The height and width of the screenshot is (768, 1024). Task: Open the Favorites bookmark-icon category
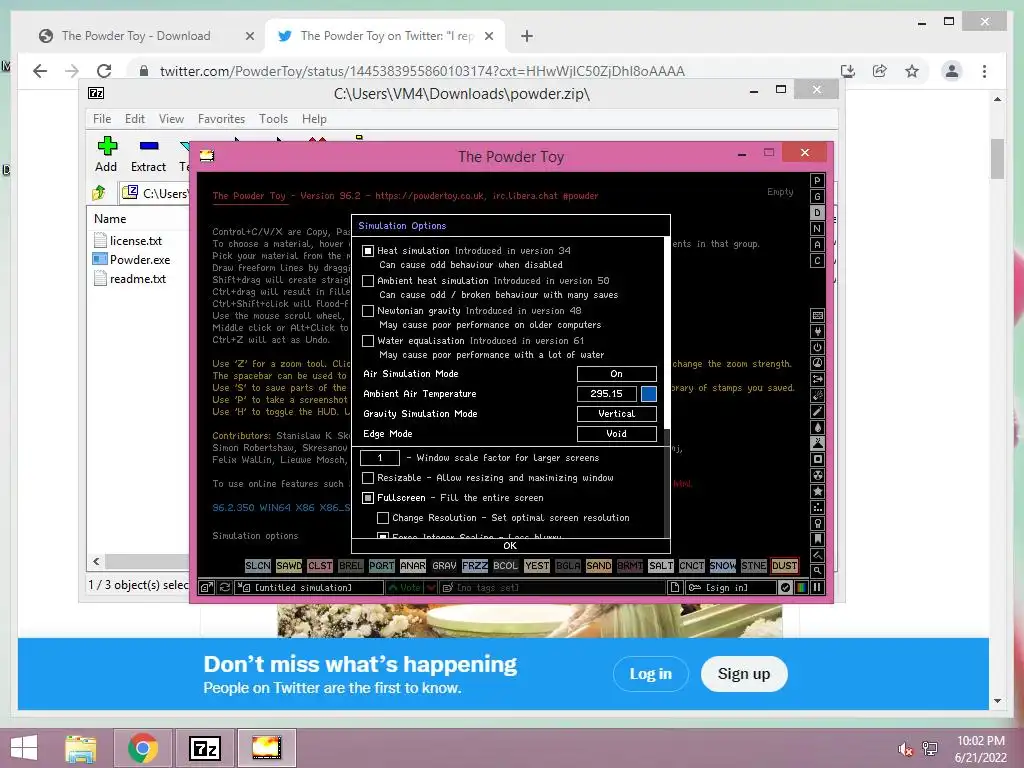click(817, 539)
